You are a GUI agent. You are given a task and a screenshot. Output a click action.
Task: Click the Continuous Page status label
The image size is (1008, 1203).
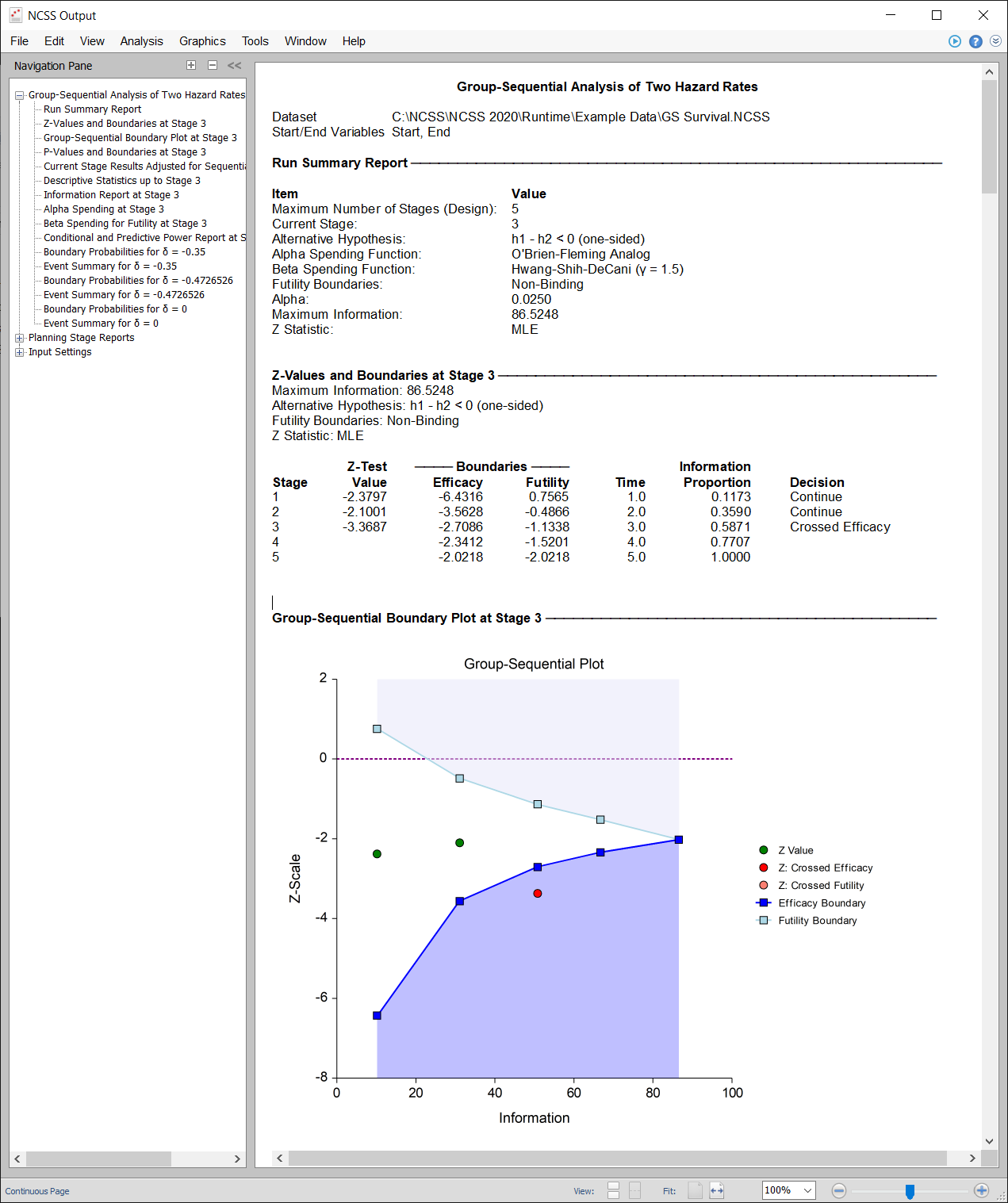coord(37,1191)
